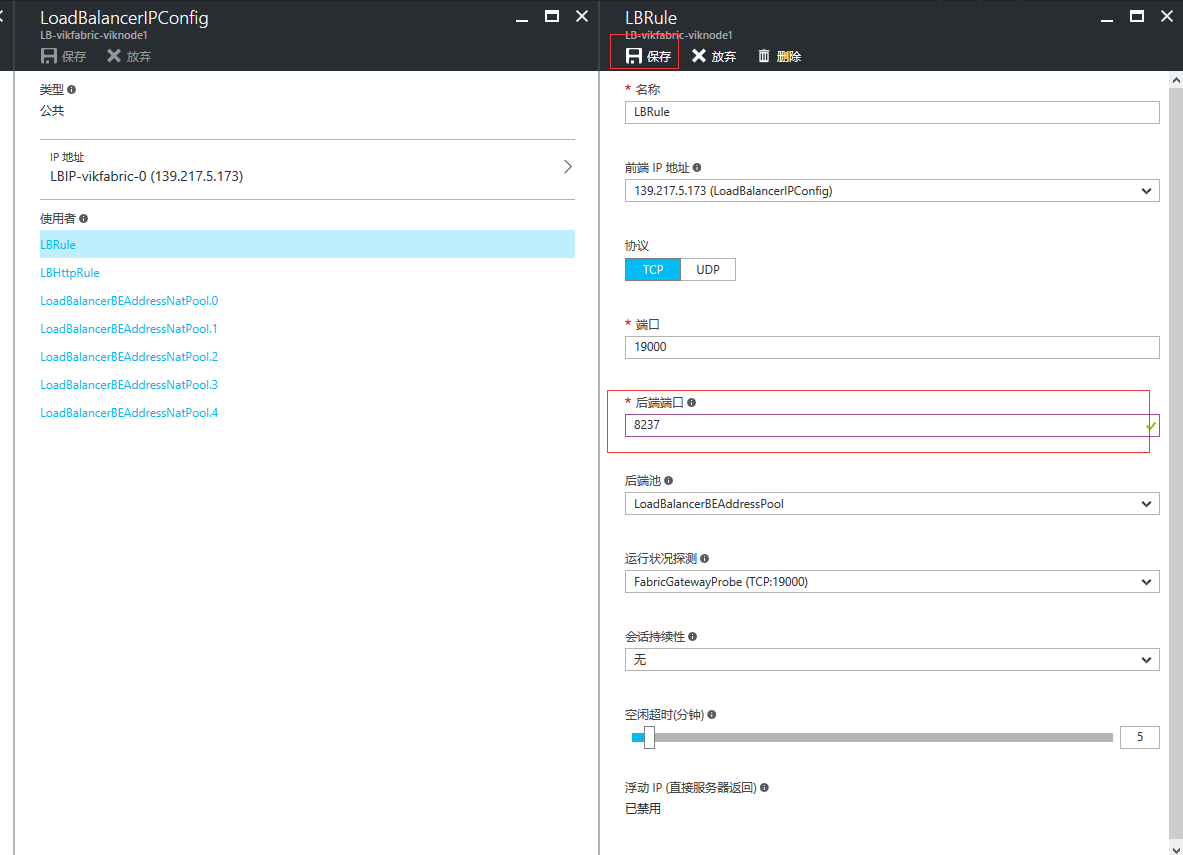The image size is (1183, 855).
Task: Open the 前端 IP 地址 dropdown
Action: [x=891, y=191]
